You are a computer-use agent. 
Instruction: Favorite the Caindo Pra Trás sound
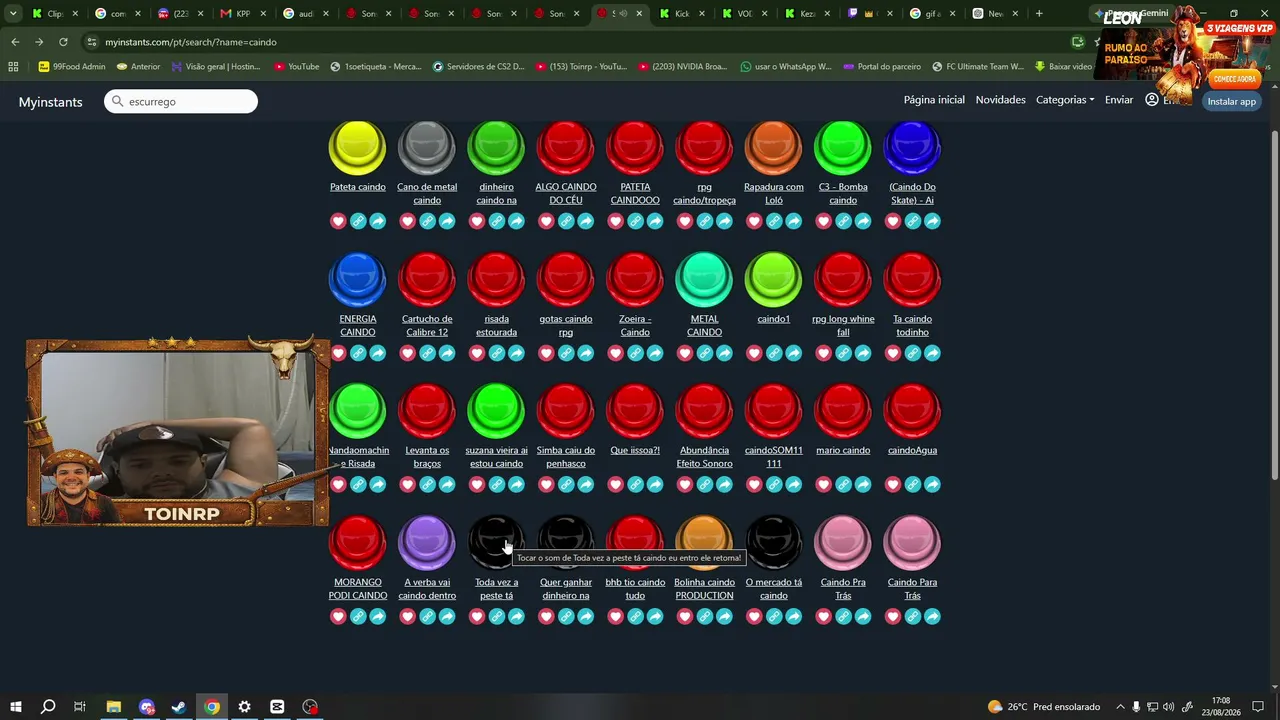point(824,617)
